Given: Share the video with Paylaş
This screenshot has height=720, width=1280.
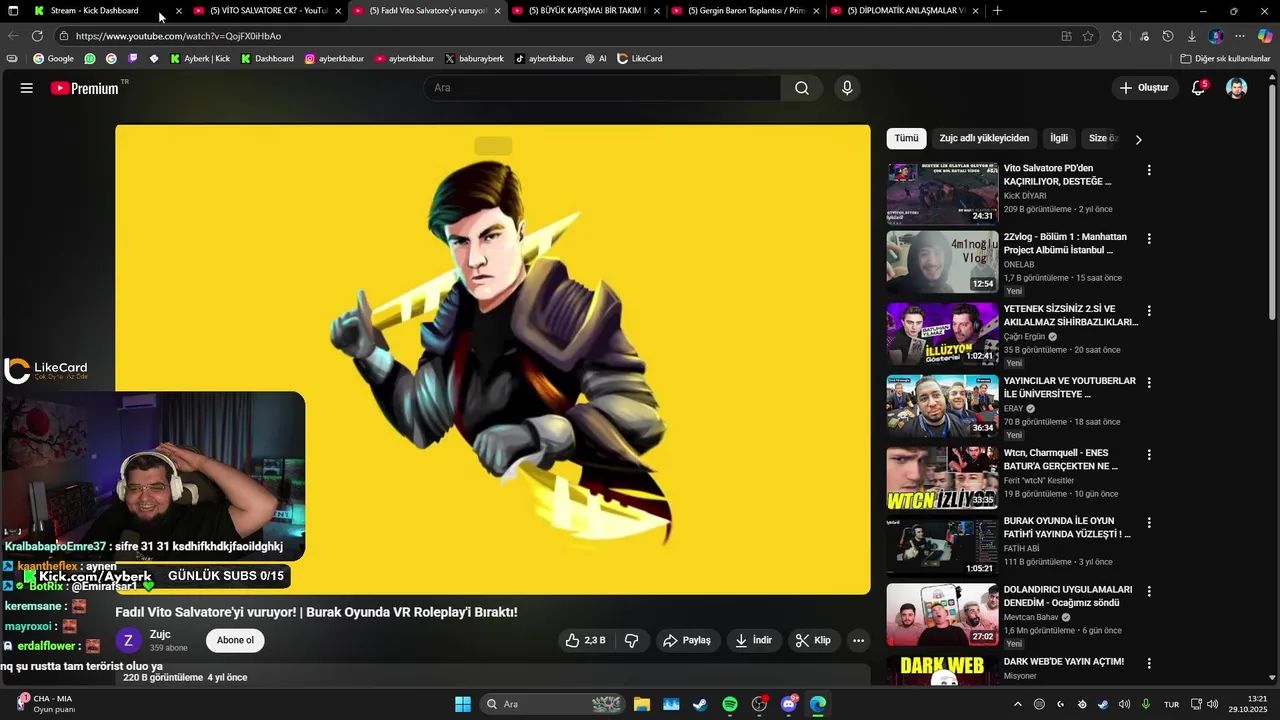Looking at the screenshot, I should tap(687, 640).
